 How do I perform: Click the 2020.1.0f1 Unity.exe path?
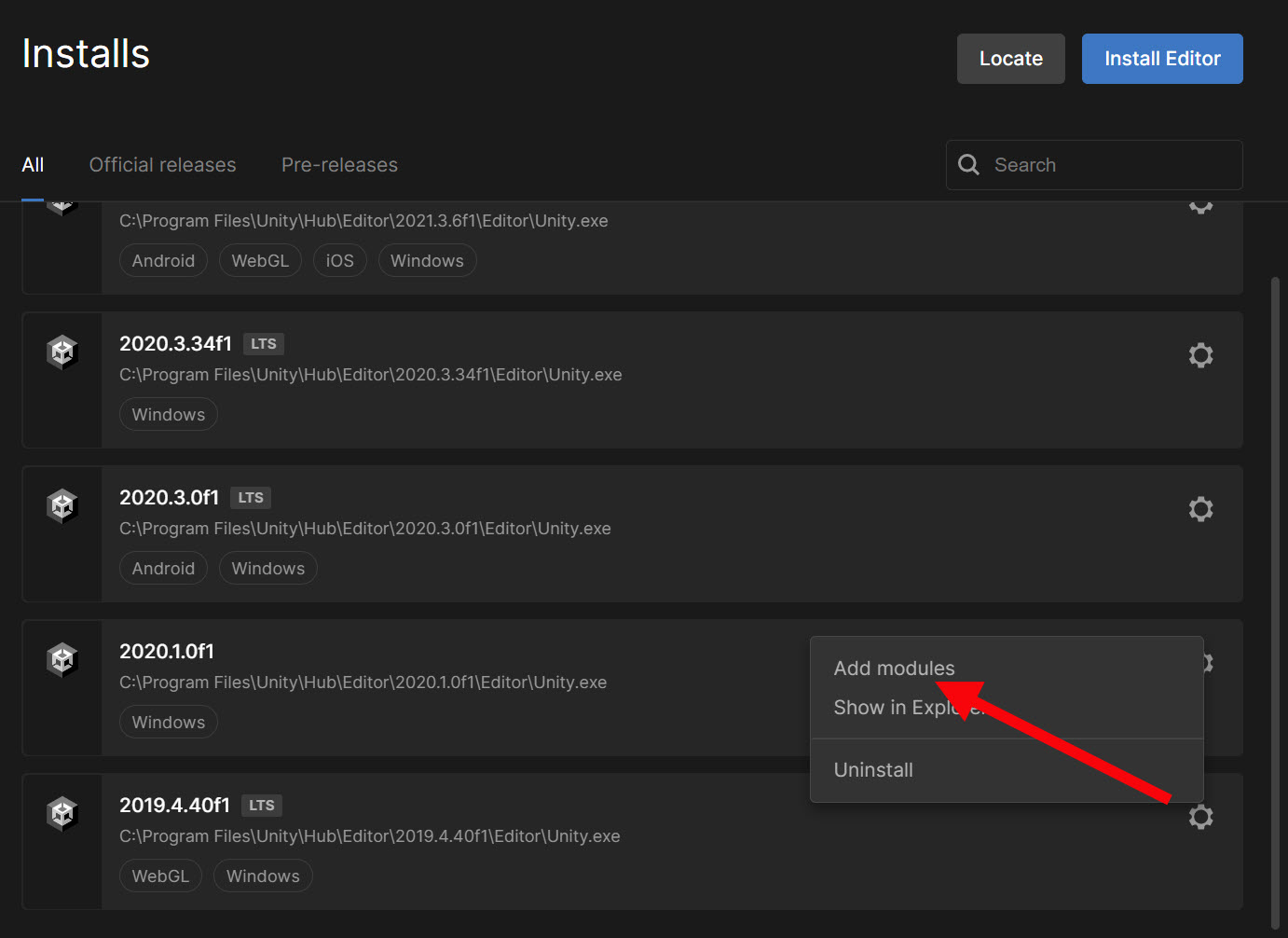click(363, 683)
